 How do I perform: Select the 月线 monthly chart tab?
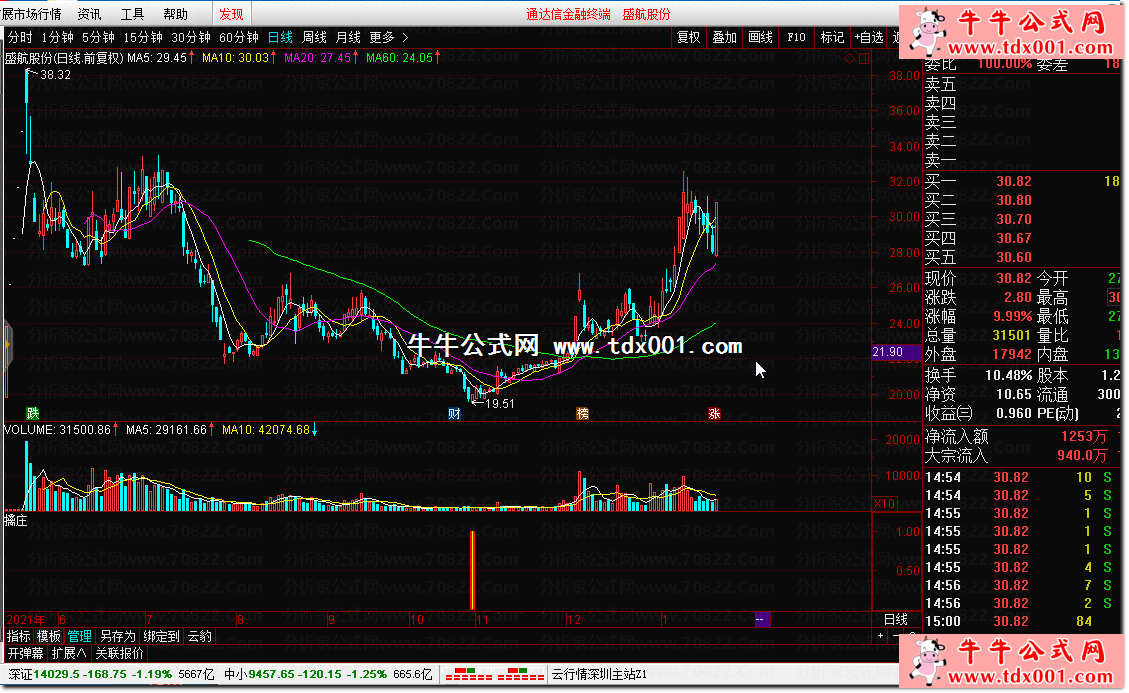point(348,37)
